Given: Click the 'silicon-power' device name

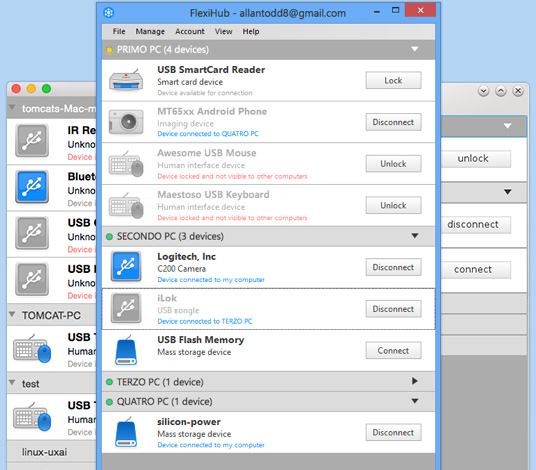Looking at the screenshot, I should [x=189, y=422].
